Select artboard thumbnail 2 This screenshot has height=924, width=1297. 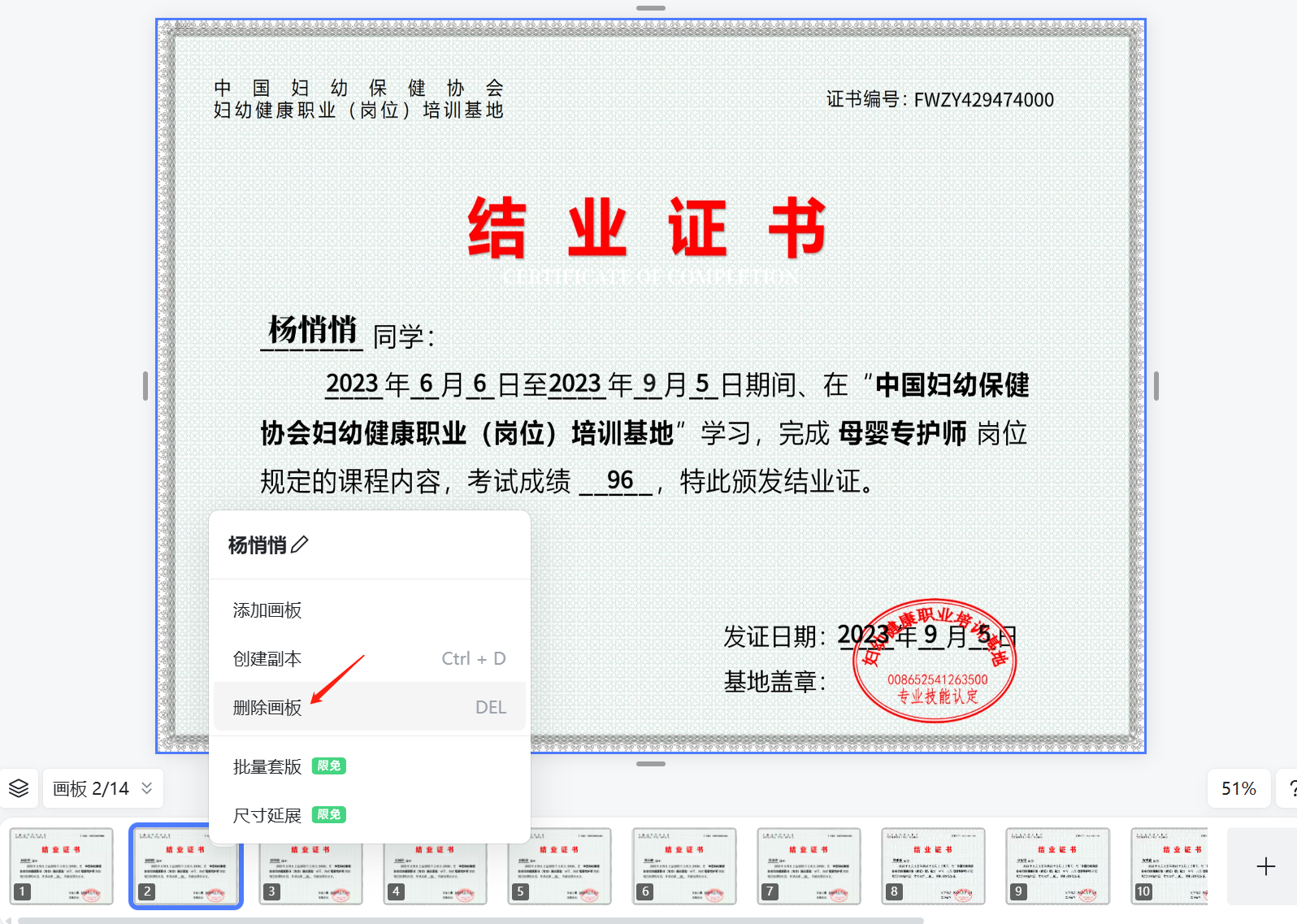click(x=186, y=866)
